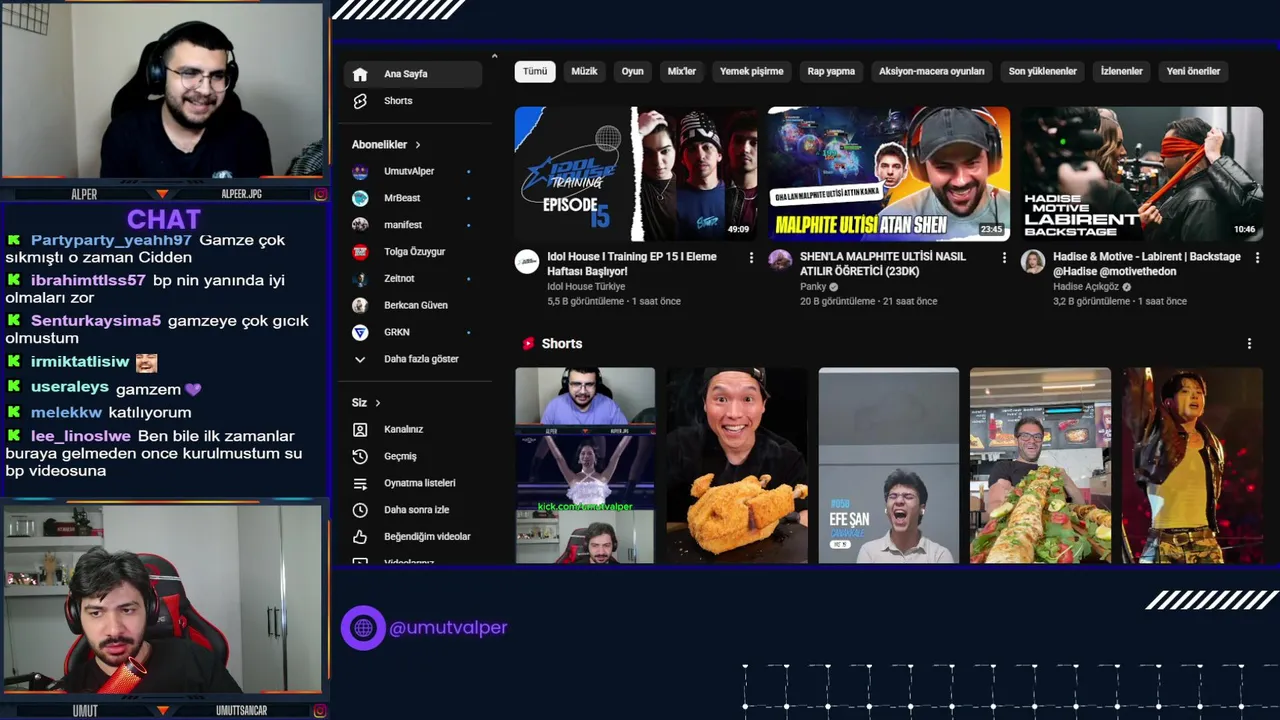Open SHEN'LA MALPHITE ULTİSİ video title
The width and height of the screenshot is (1280, 720).
point(883,264)
